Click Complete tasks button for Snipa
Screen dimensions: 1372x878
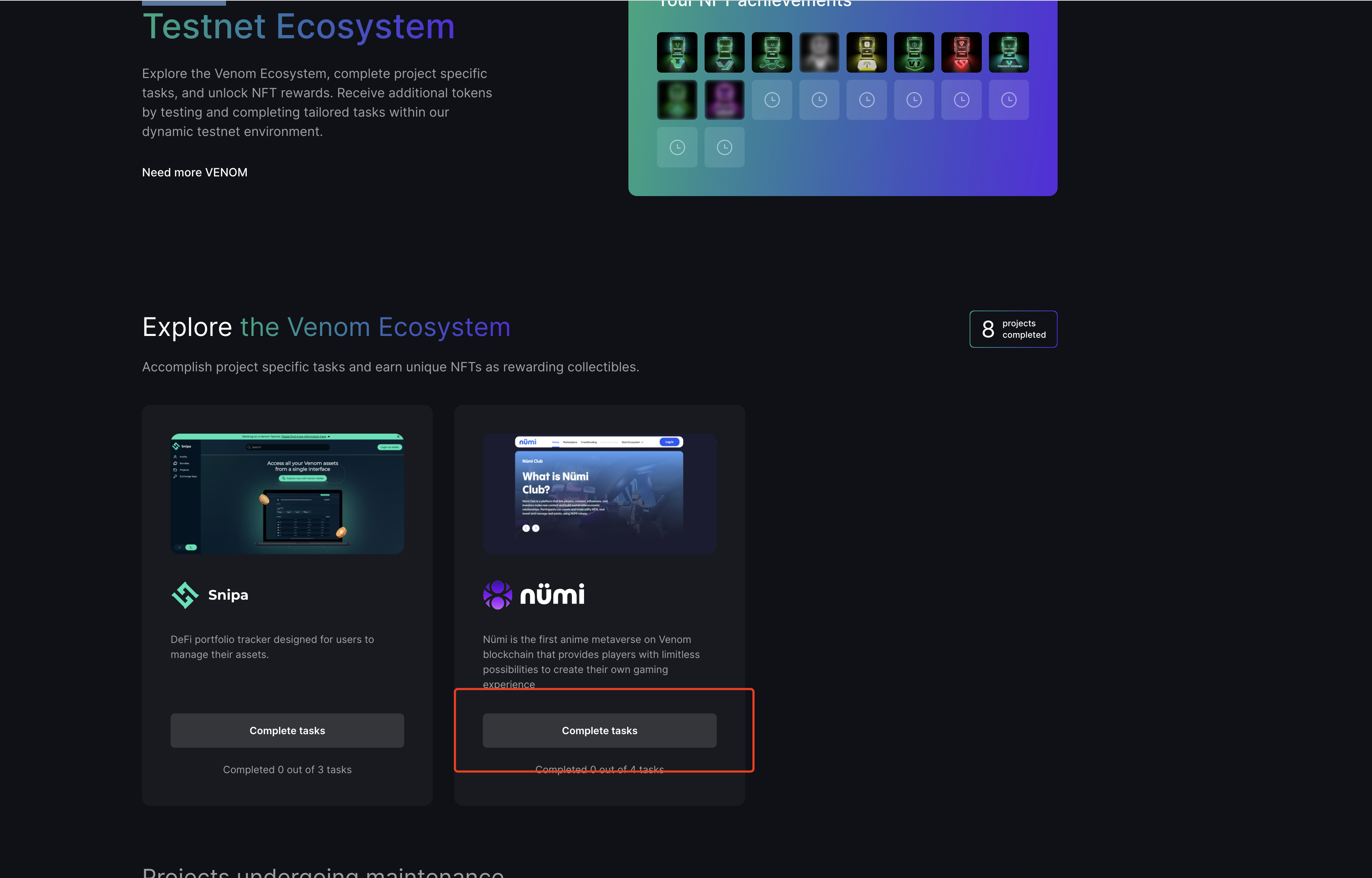click(x=287, y=730)
